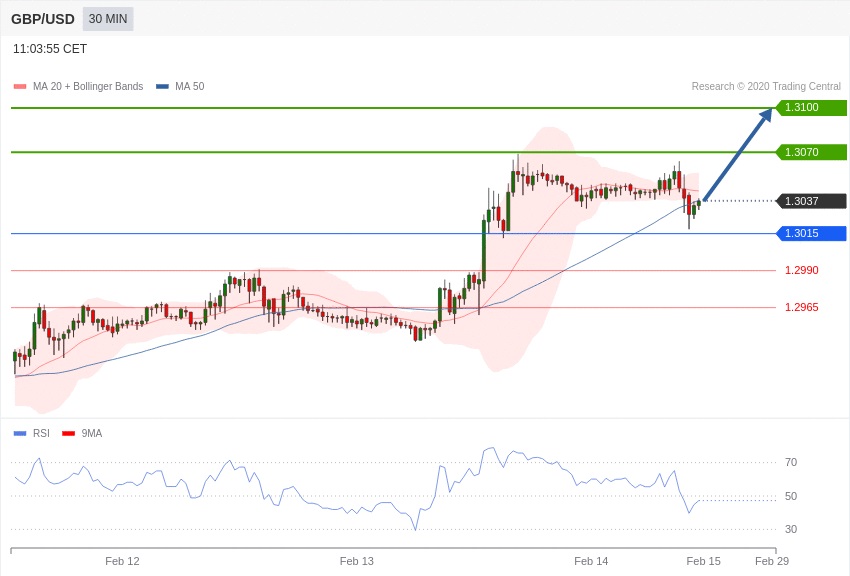
Task: Select the blue 1.3015 pivot price tag
Action: tap(811, 234)
